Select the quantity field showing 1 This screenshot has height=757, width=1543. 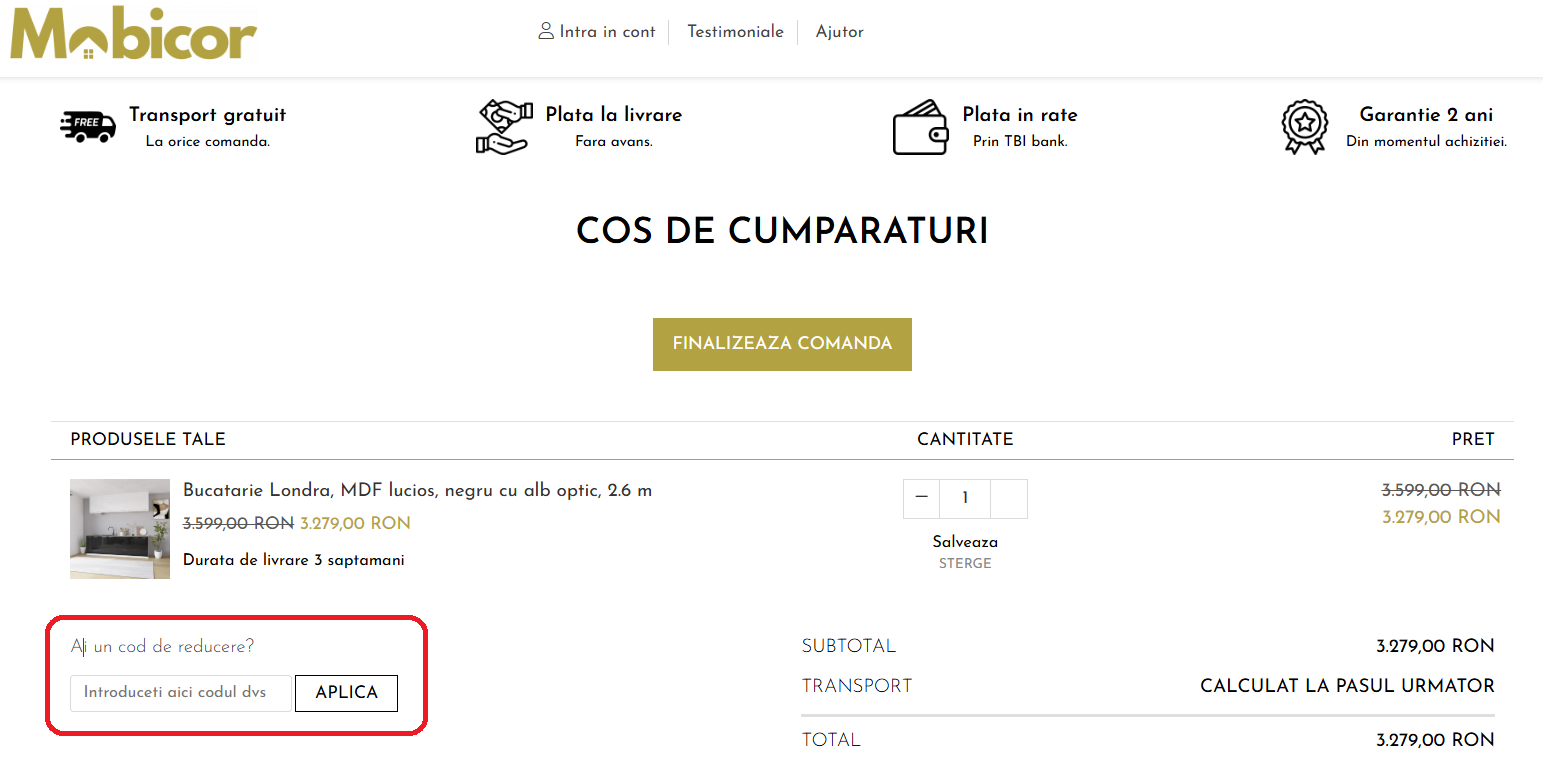click(x=964, y=498)
